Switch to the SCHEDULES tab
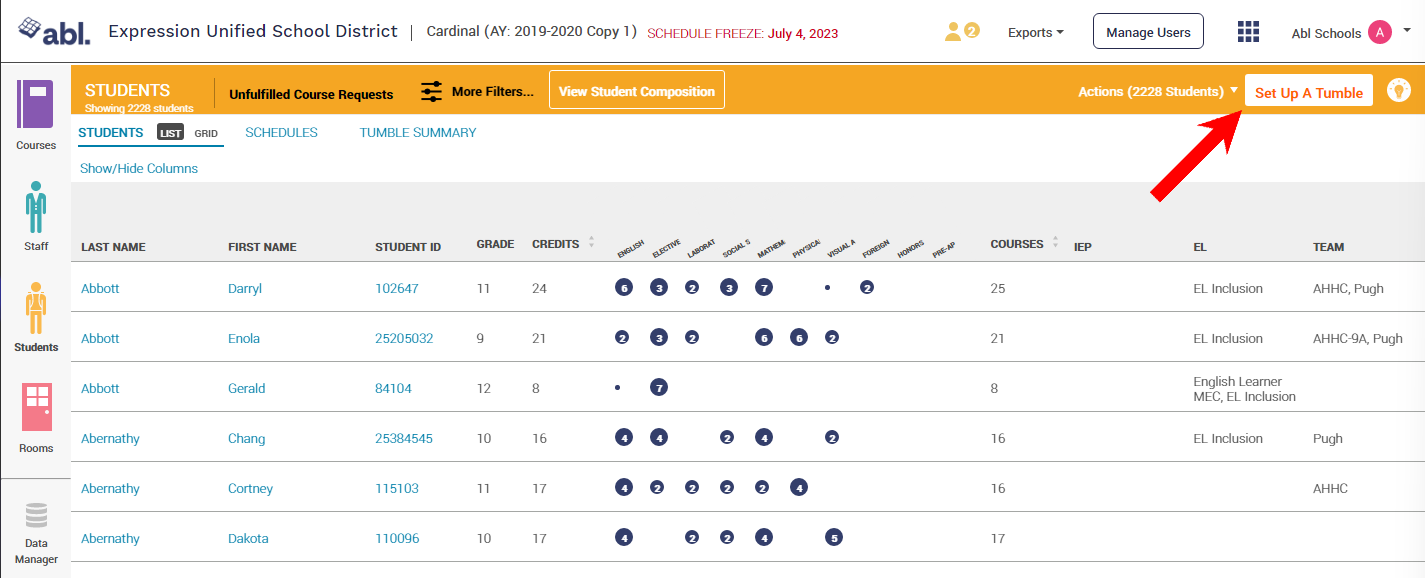Viewport: 1425px width, 578px height. pyautogui.click(x=281, y=132)
